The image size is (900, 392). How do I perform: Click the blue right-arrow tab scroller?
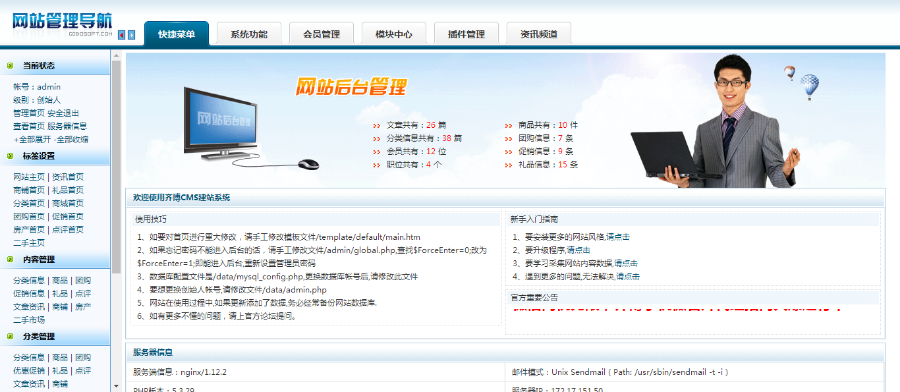coord(131,35)
